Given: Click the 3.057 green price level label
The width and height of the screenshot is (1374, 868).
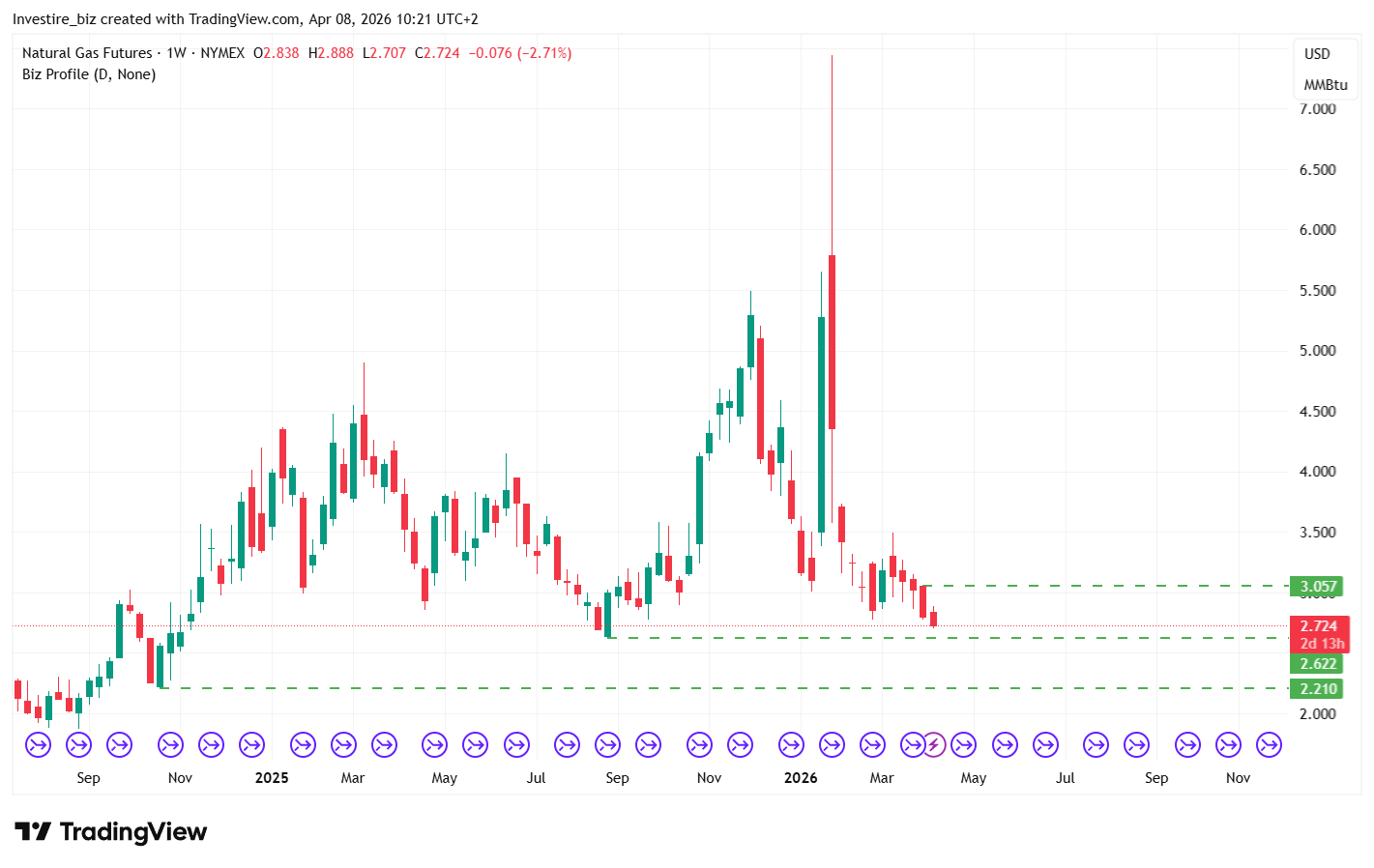Looking at the screenshot, I should [x=1317, y=587].
